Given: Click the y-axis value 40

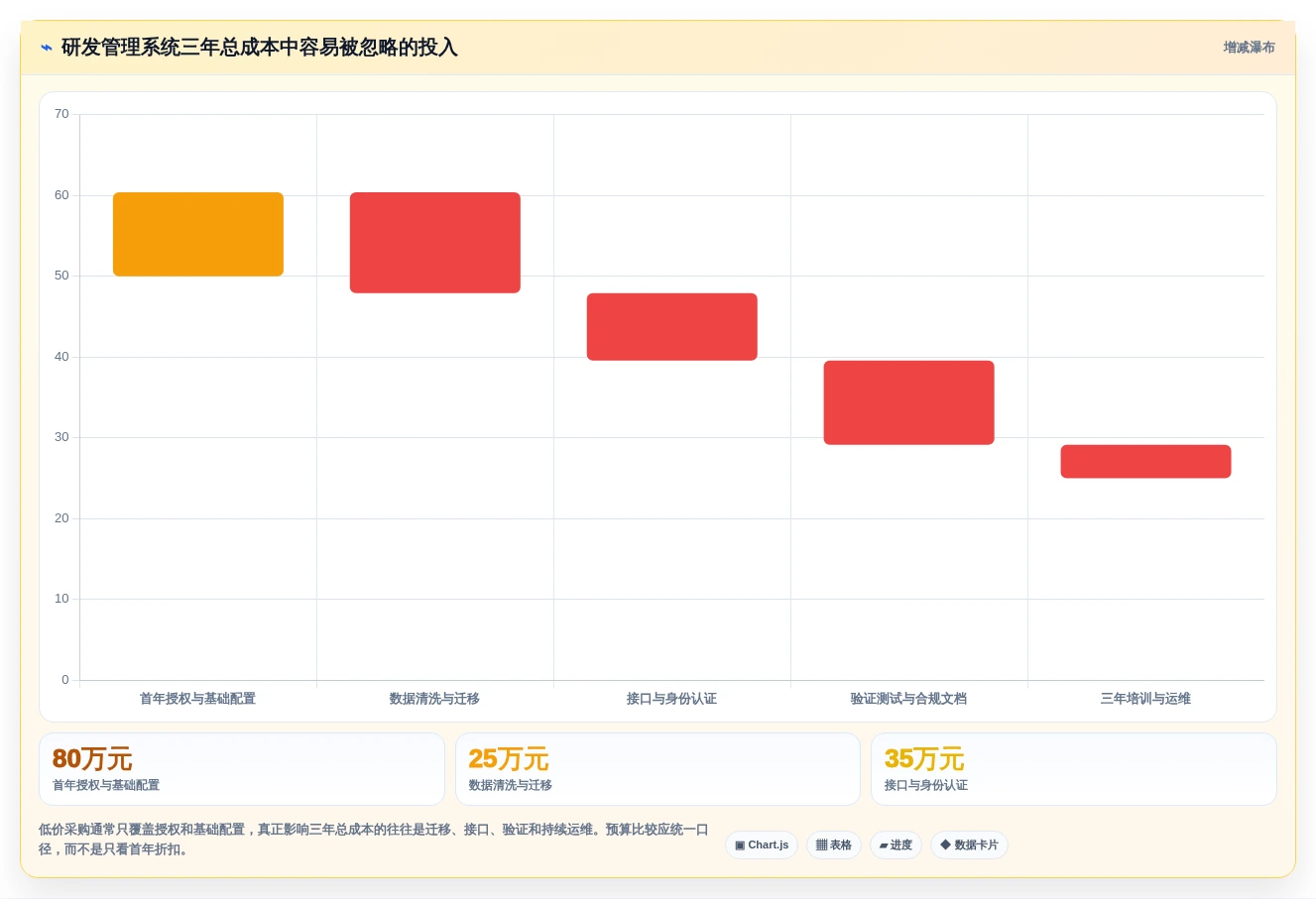Looking at the screenshot, I should [x=61, y=357].
